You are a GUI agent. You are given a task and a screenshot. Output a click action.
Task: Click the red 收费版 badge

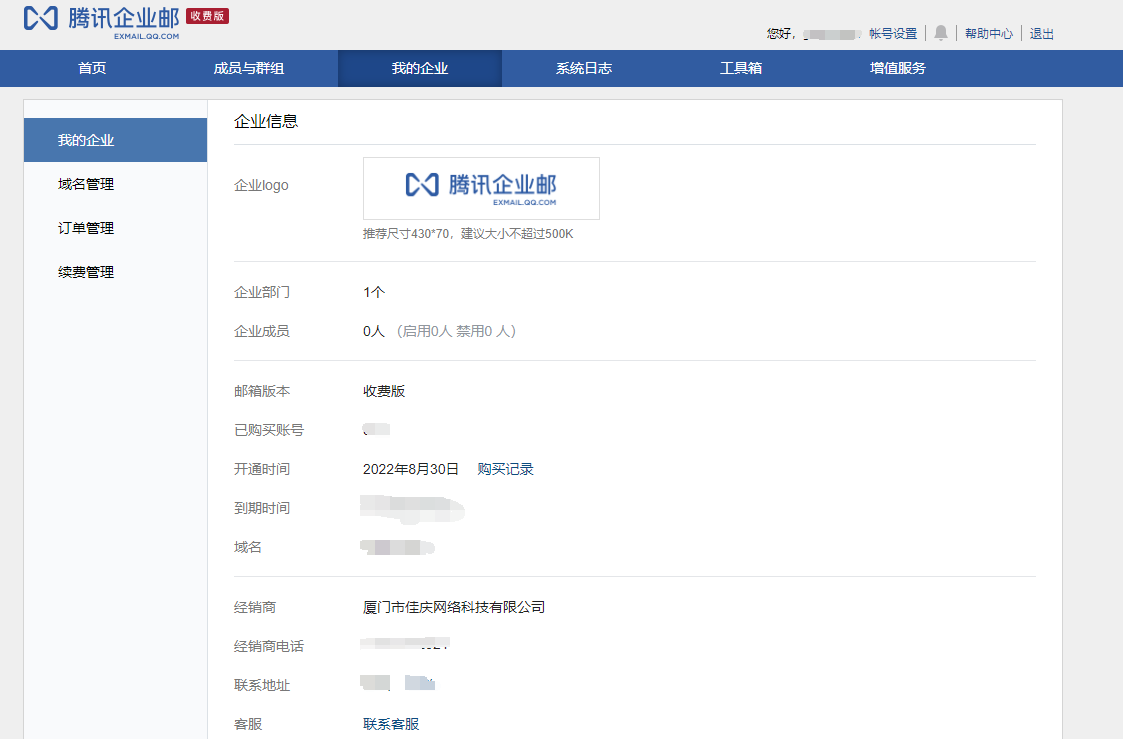click(x=207, y=16)
